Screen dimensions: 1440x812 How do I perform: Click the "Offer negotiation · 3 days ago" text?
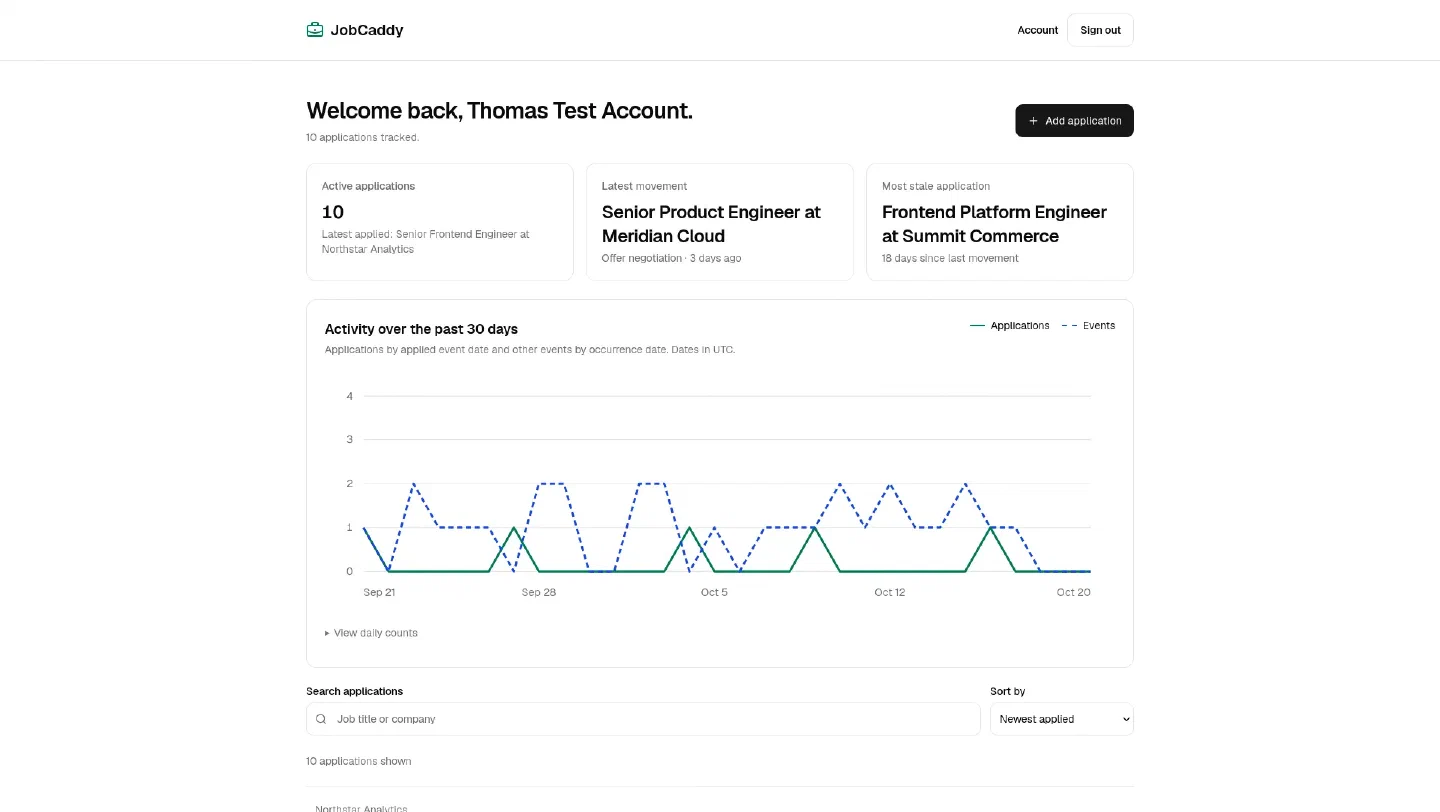tap(671, 258)
